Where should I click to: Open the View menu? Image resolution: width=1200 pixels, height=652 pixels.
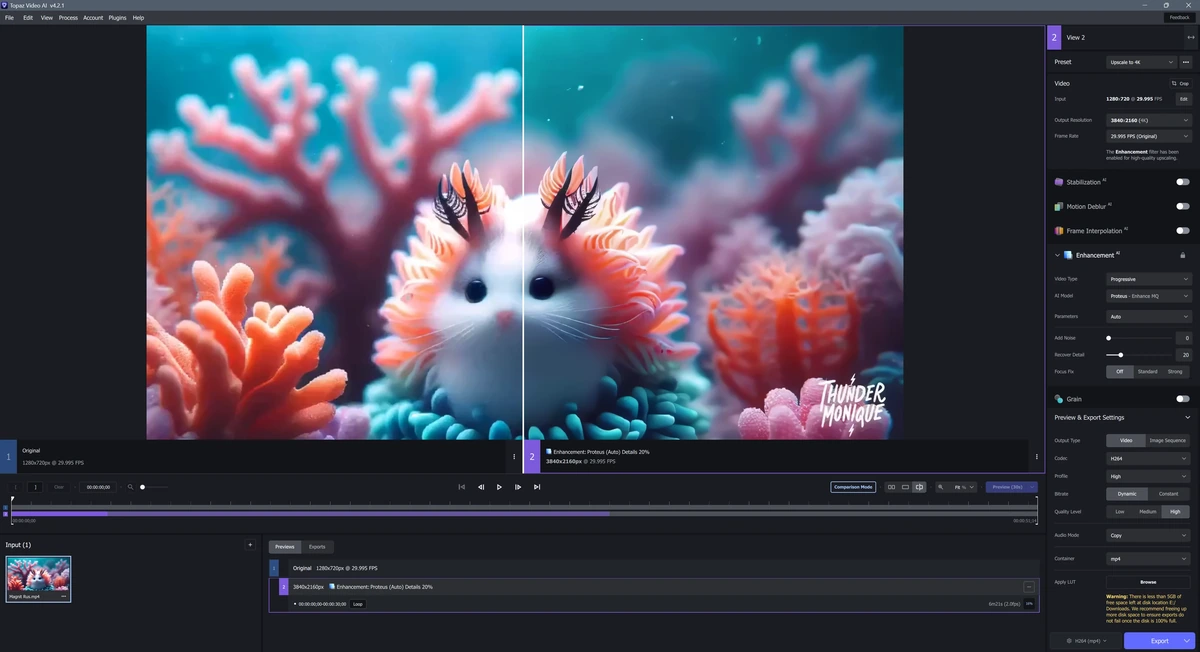click(x=47, y=18)
